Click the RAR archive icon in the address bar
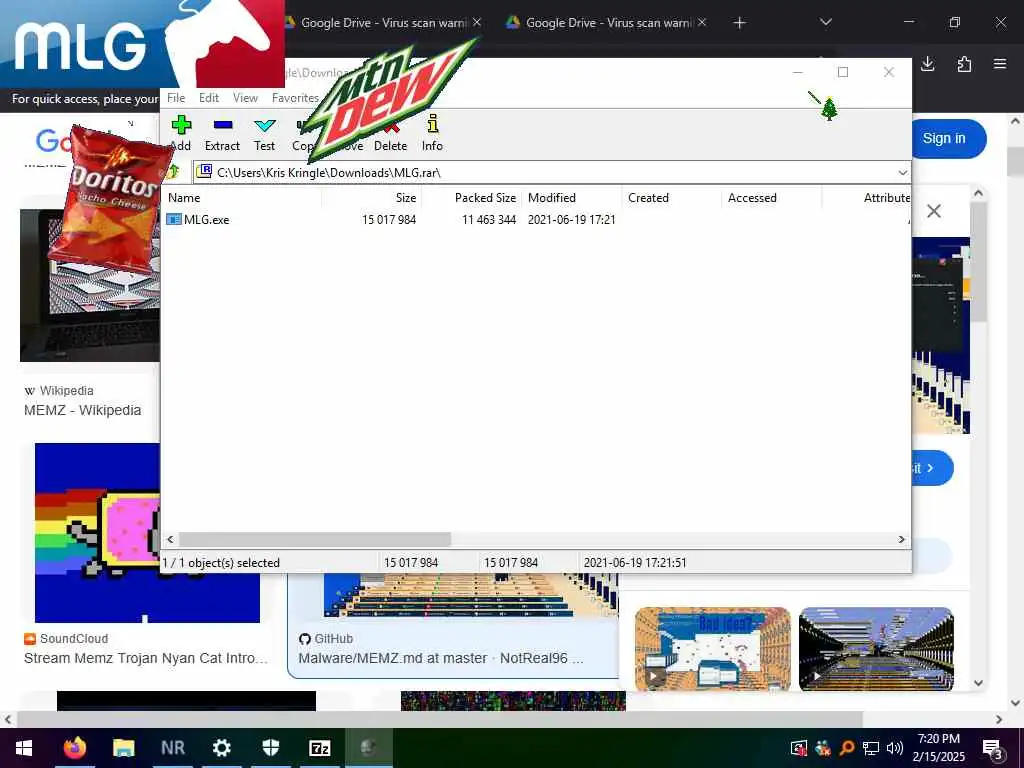The image size is (1024, 768). coord(204,172)
